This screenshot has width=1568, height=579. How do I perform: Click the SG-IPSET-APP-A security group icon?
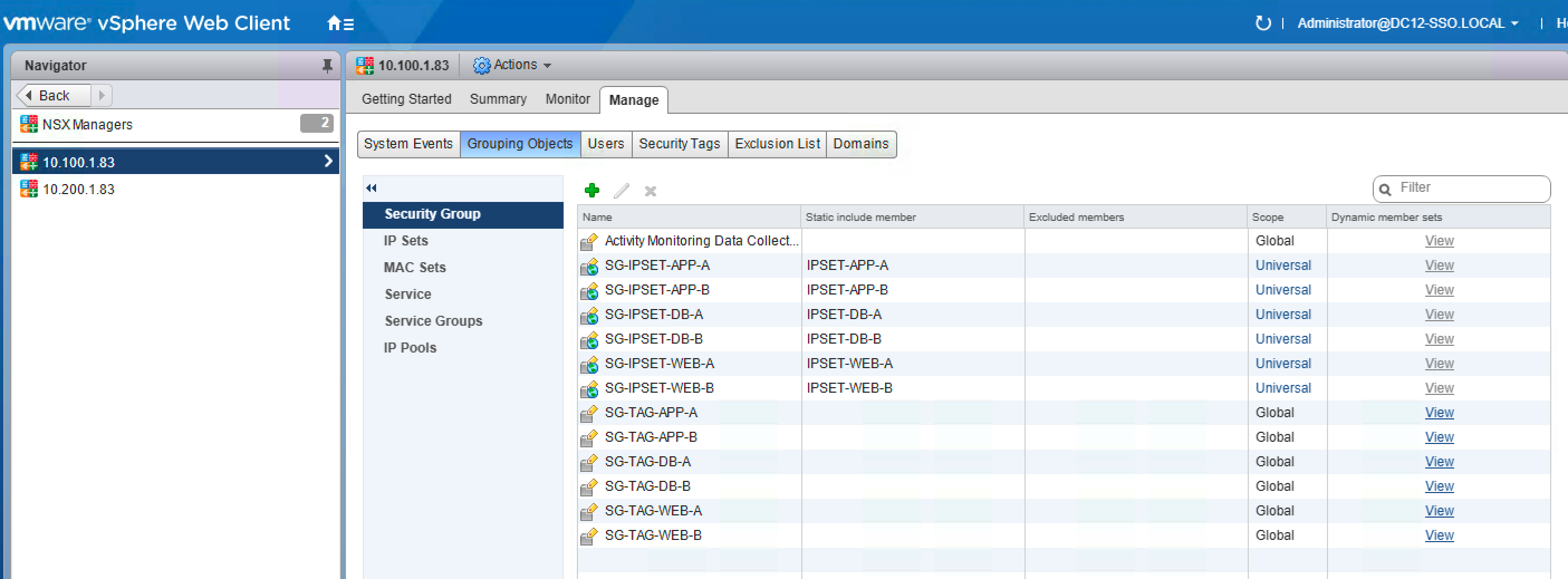589,267
